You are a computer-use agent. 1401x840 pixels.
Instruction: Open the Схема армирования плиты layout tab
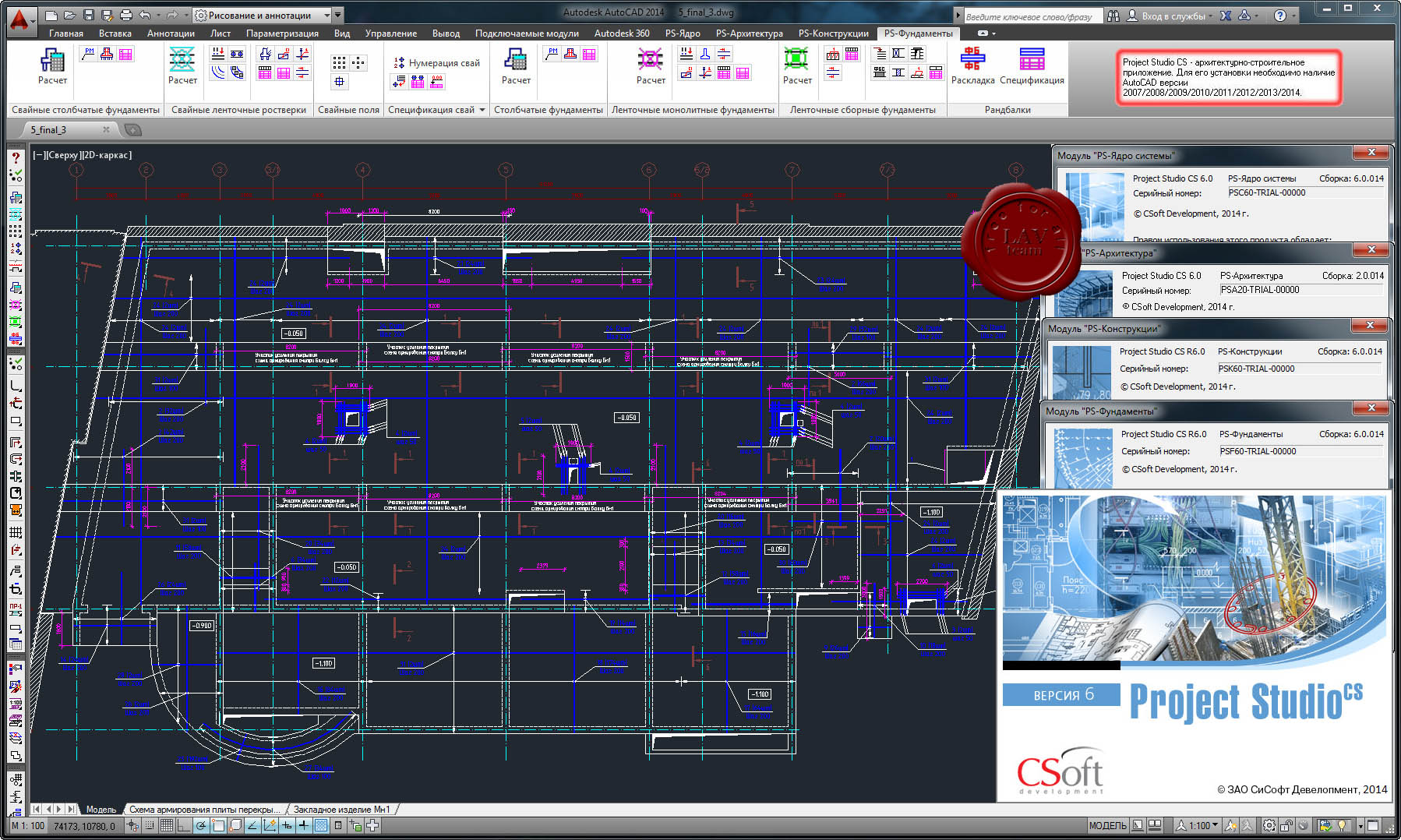click(205, 810)
